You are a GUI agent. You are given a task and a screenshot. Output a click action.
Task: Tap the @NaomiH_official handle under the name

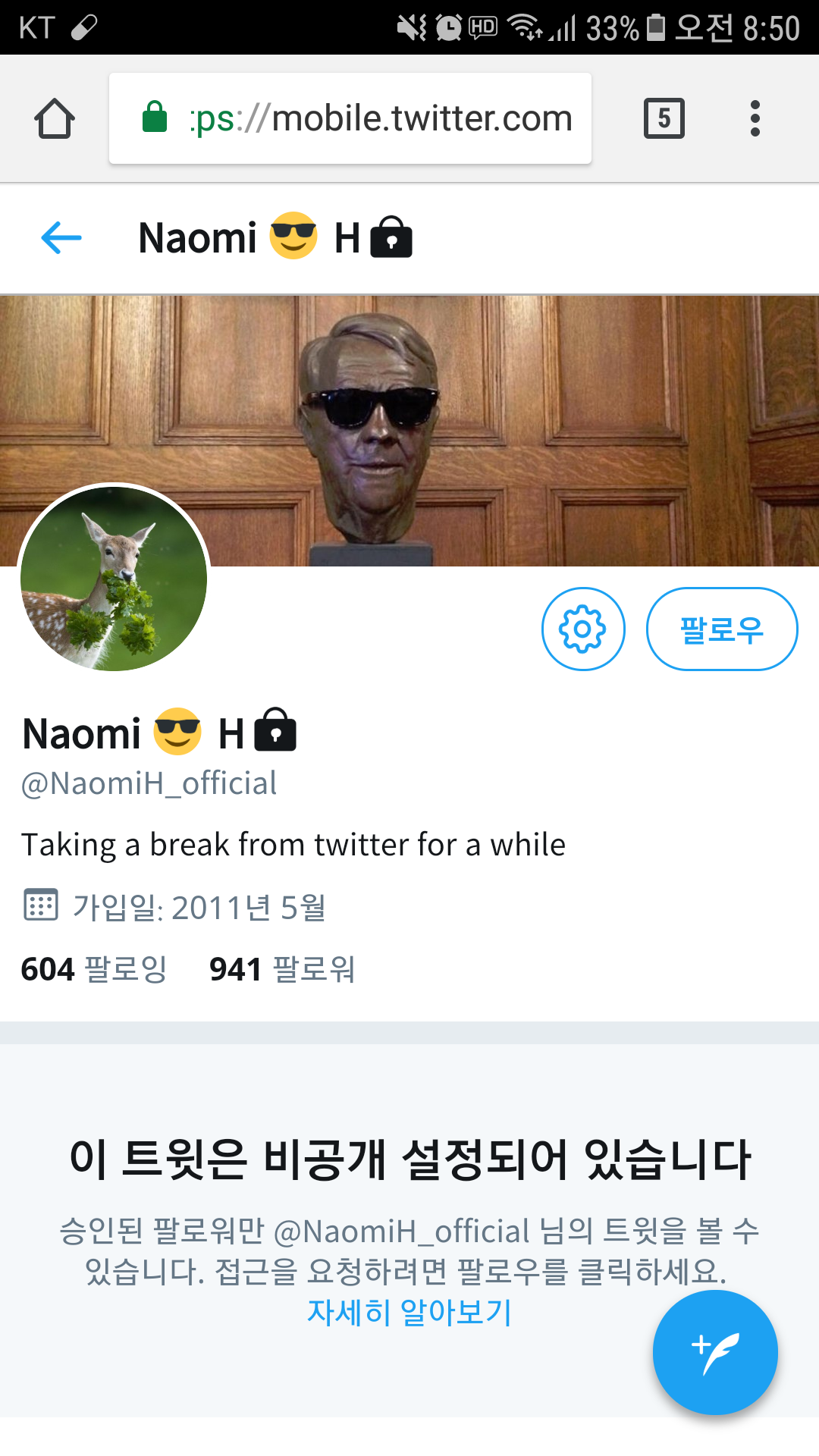pos(149,783)
